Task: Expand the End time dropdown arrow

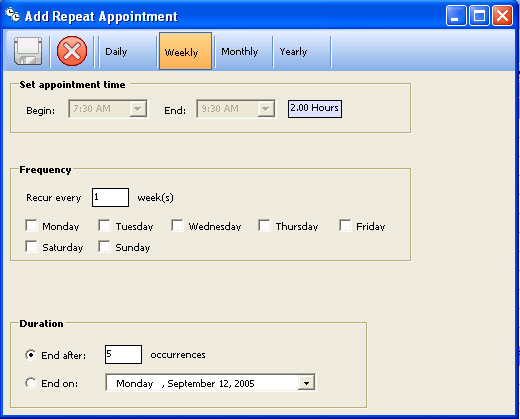Action: (x=266, y=109)
